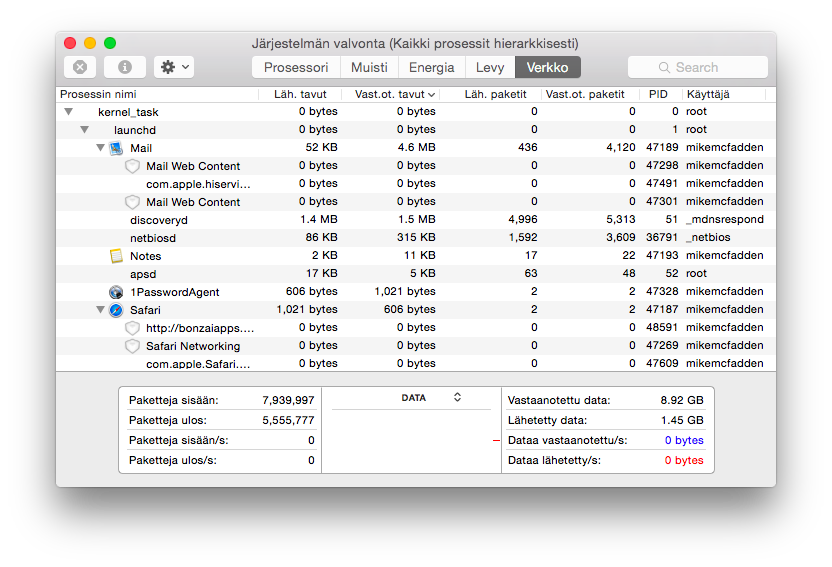The image size is (832, 567).
Task: Click the blue Dataa vastaanotettu/s value
Action: coord(684,441)
